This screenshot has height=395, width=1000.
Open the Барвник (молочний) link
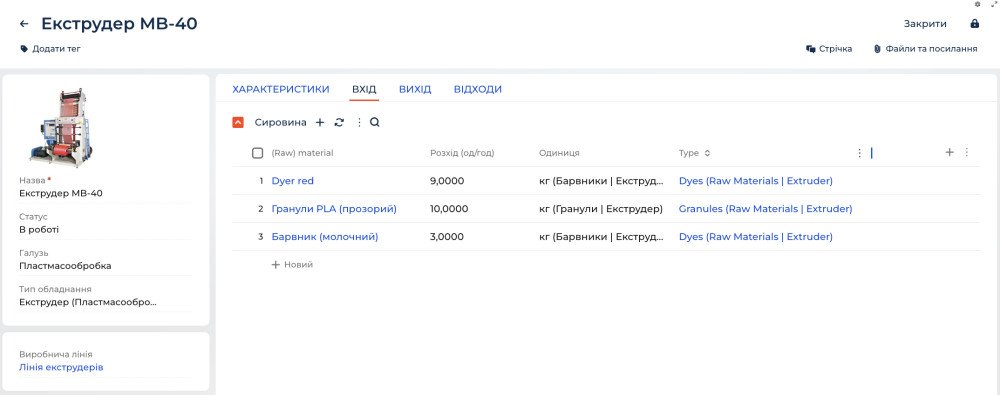pos(325,237)
